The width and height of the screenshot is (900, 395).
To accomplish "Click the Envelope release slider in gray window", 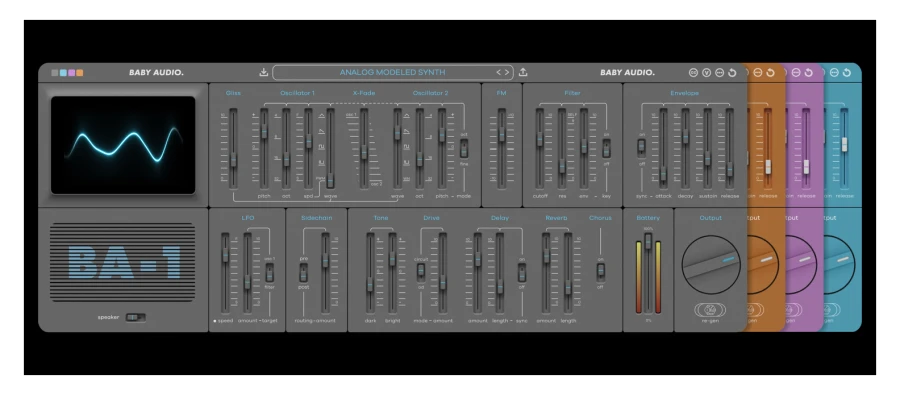I will pos(730,169).
